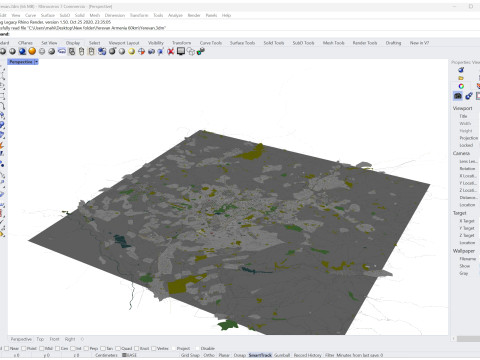The height and width of the screenshot is (360, 480).
Task: Click the dark gray sphere icon beside the wireframe sphere
Action: [52, 51]
